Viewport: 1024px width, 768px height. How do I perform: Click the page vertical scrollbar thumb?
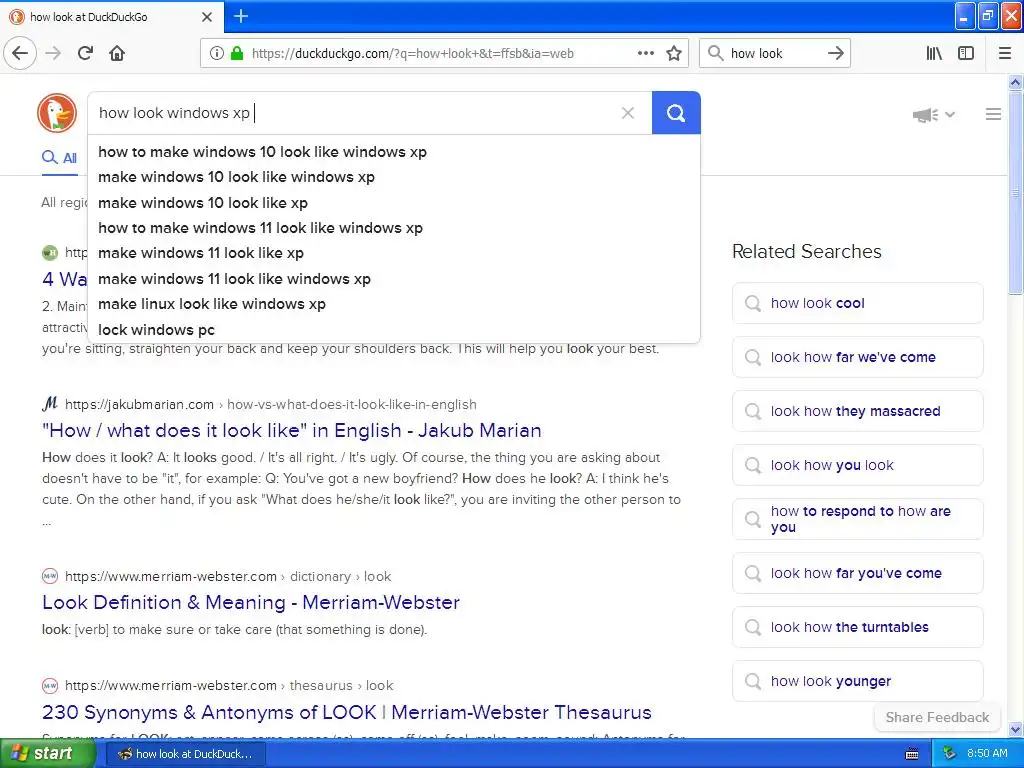coord(1015,192)
